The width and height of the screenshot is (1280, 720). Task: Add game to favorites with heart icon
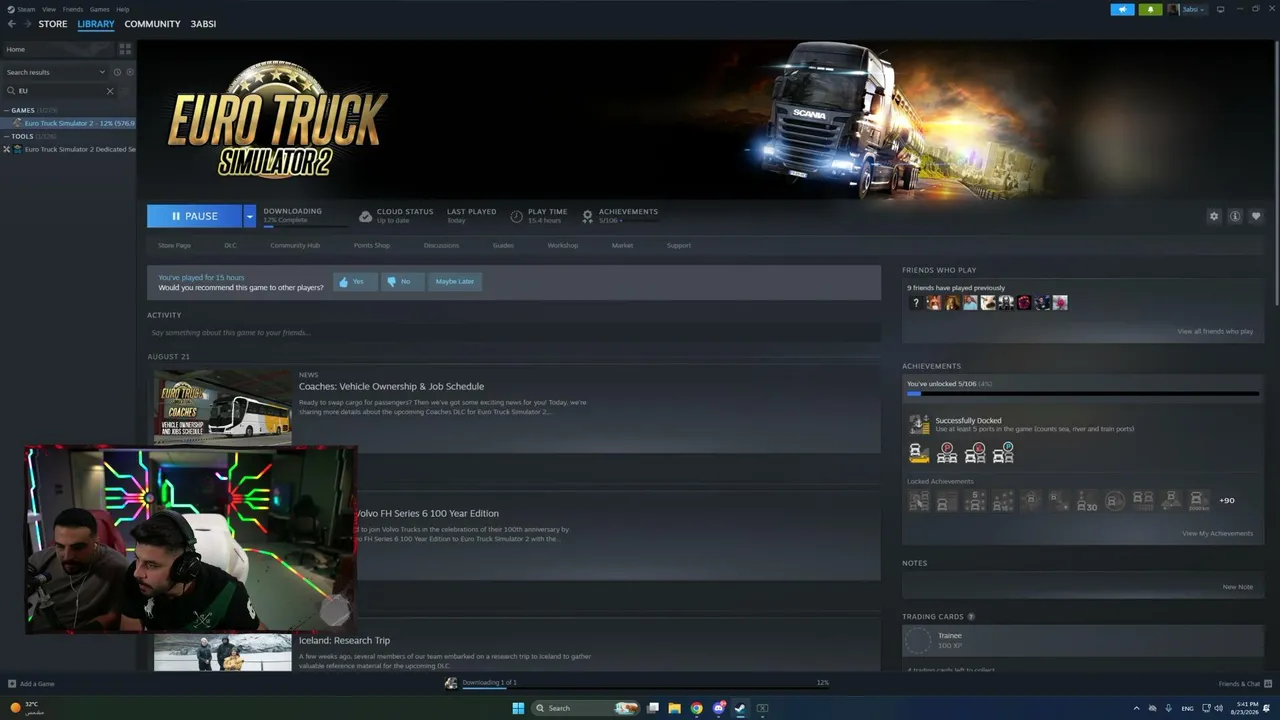(x=1256, y=216)
